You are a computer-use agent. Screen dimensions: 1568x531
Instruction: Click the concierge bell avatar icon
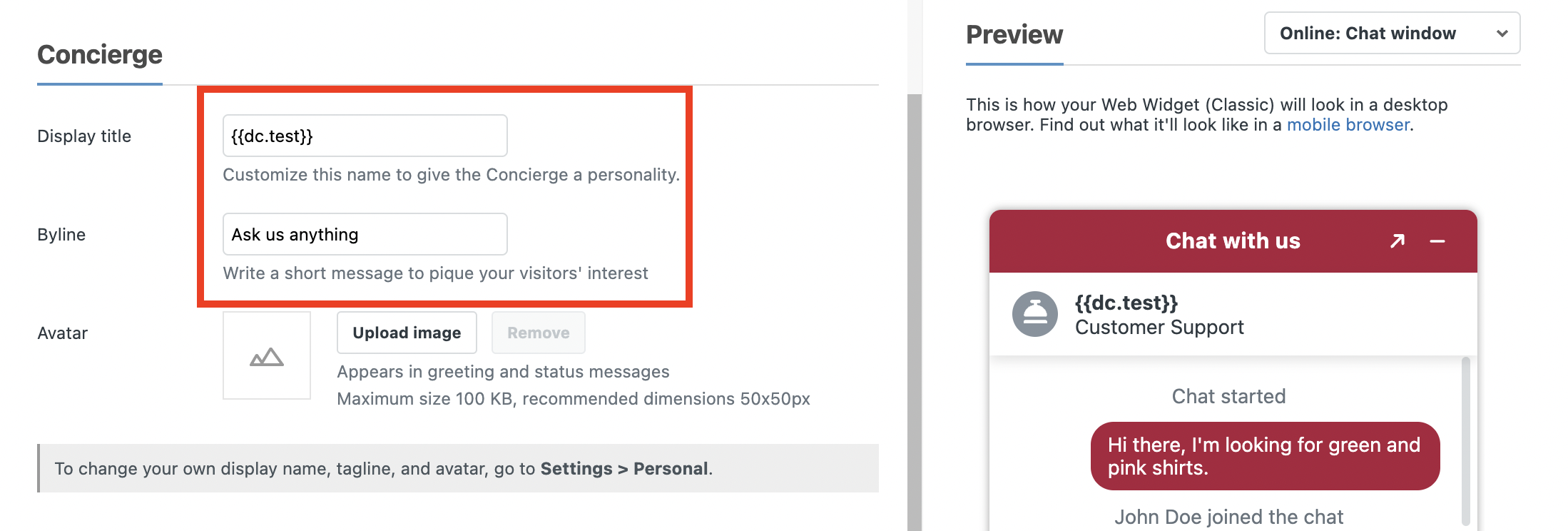tap(1034, 314)
